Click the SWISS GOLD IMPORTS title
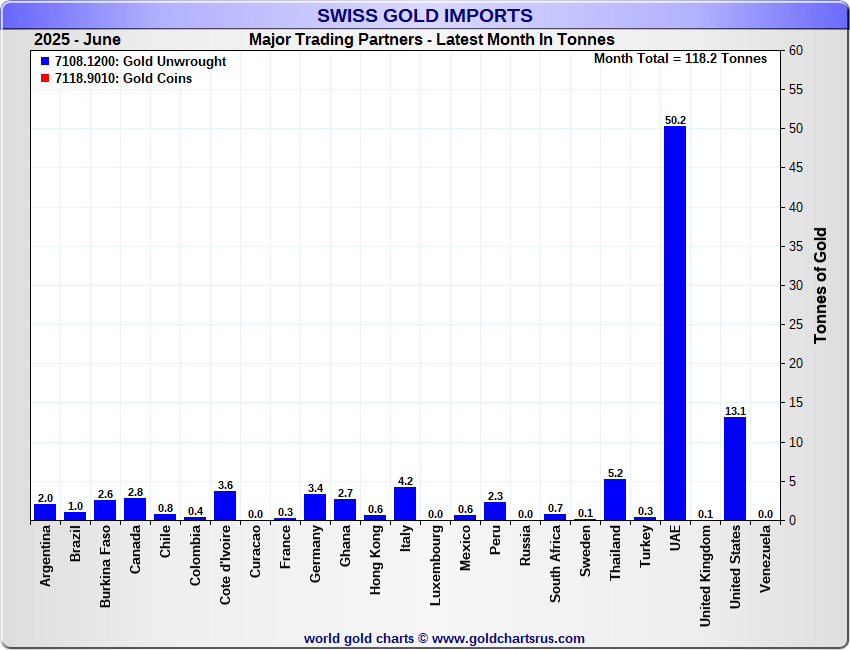Screen dimensions: 850x650 425,15
